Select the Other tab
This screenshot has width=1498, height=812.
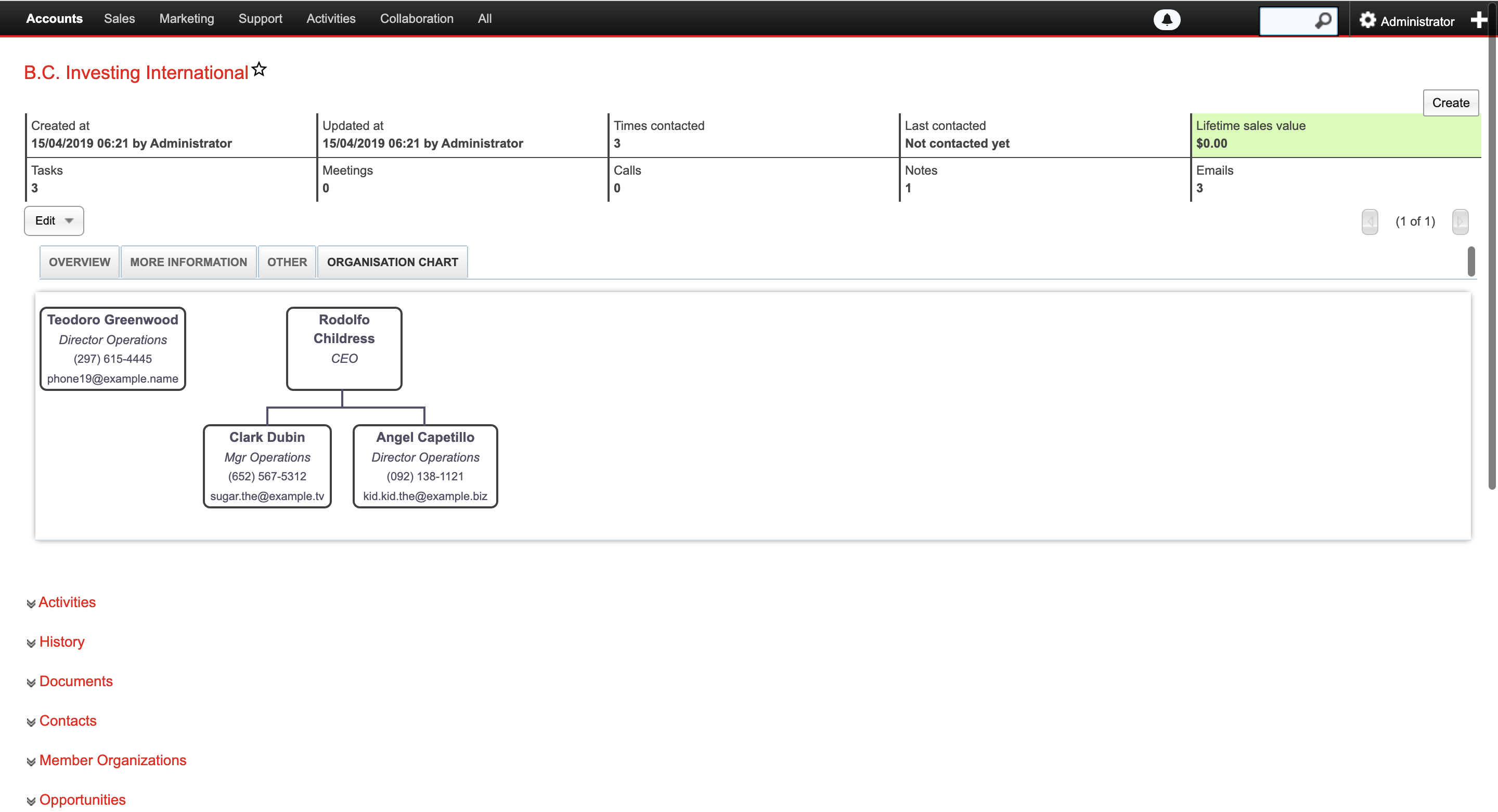pyautogui.click(x=287, y=262)
